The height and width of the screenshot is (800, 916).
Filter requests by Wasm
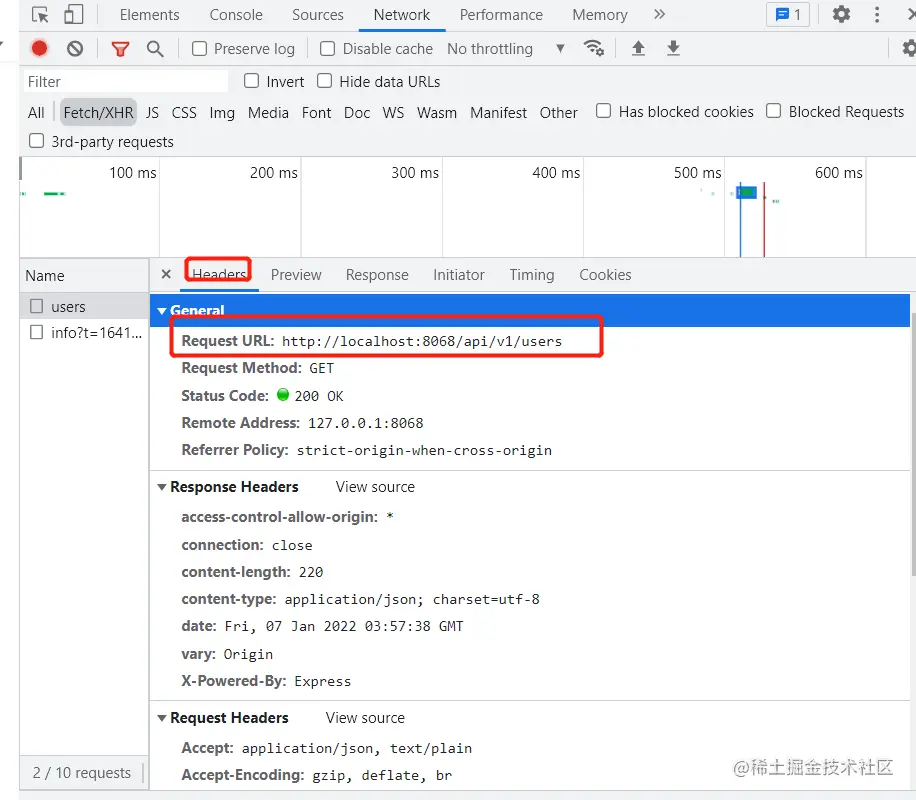[437, 112]
